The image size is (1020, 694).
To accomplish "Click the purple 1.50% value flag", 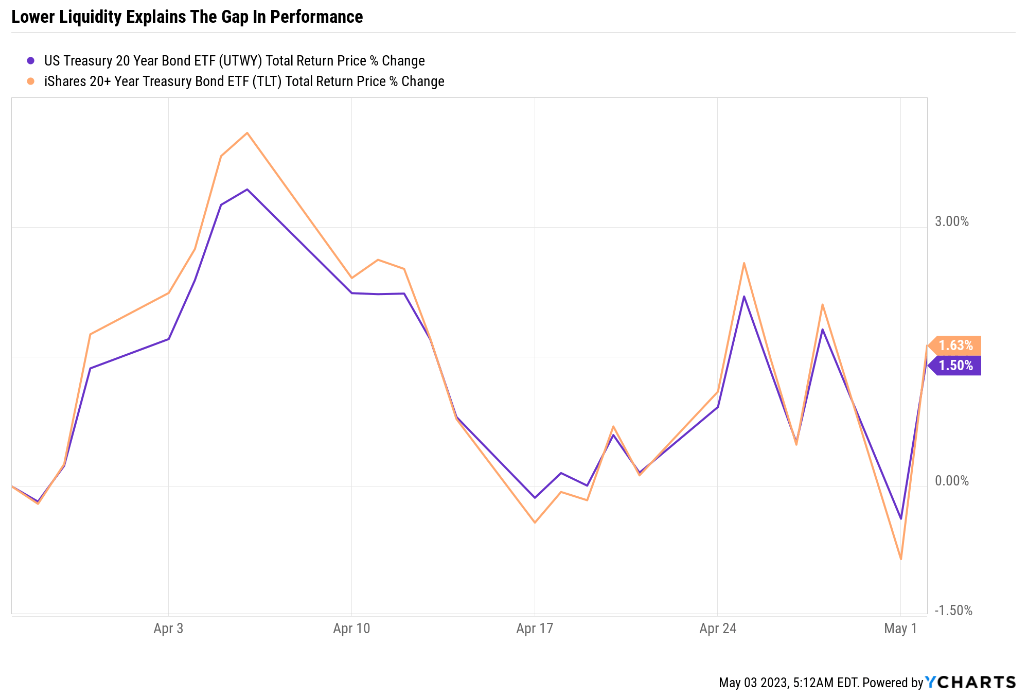I will tap(954, 366).
